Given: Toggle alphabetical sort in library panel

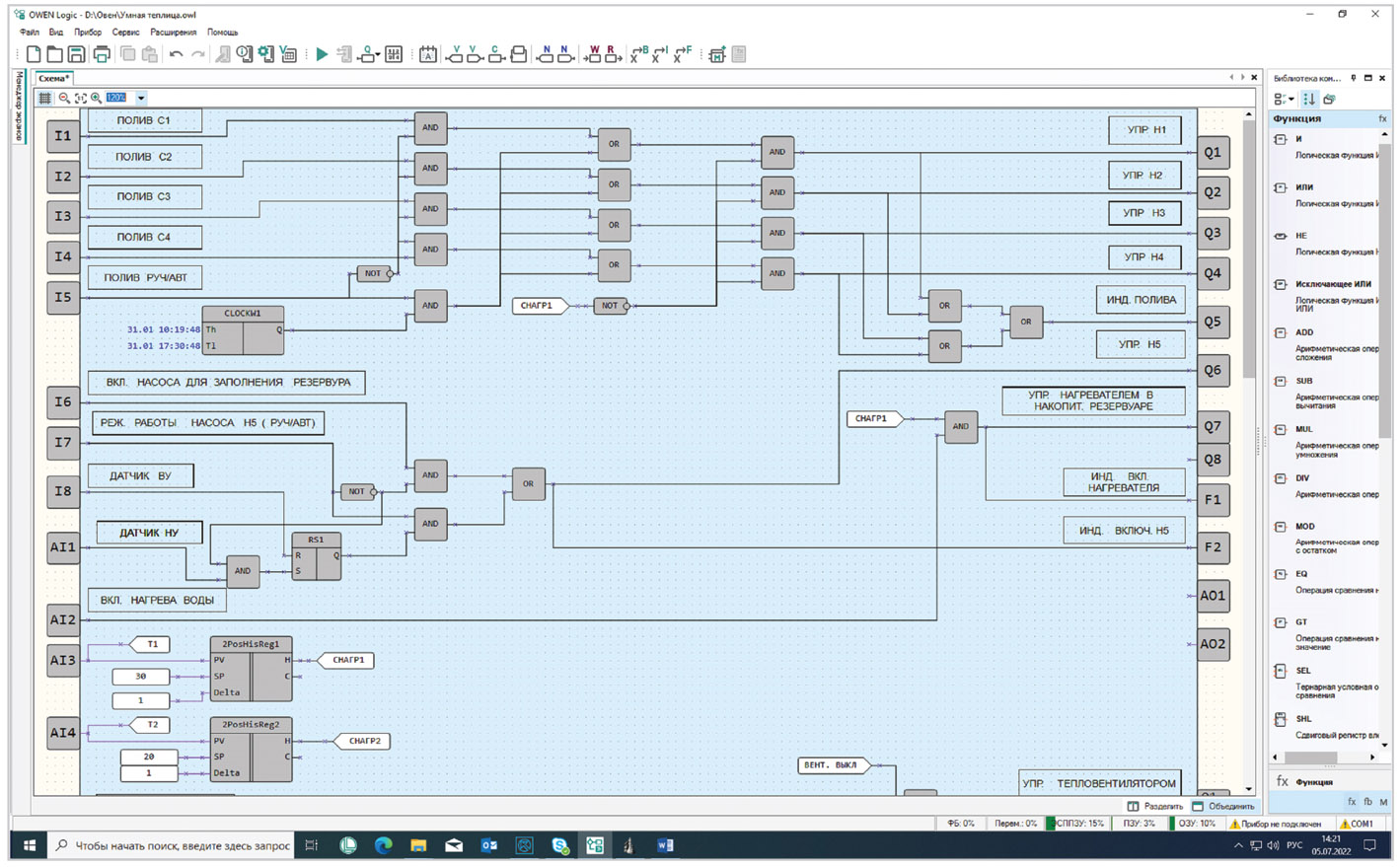Looking at the screenshot, I should pos(1309,99).
